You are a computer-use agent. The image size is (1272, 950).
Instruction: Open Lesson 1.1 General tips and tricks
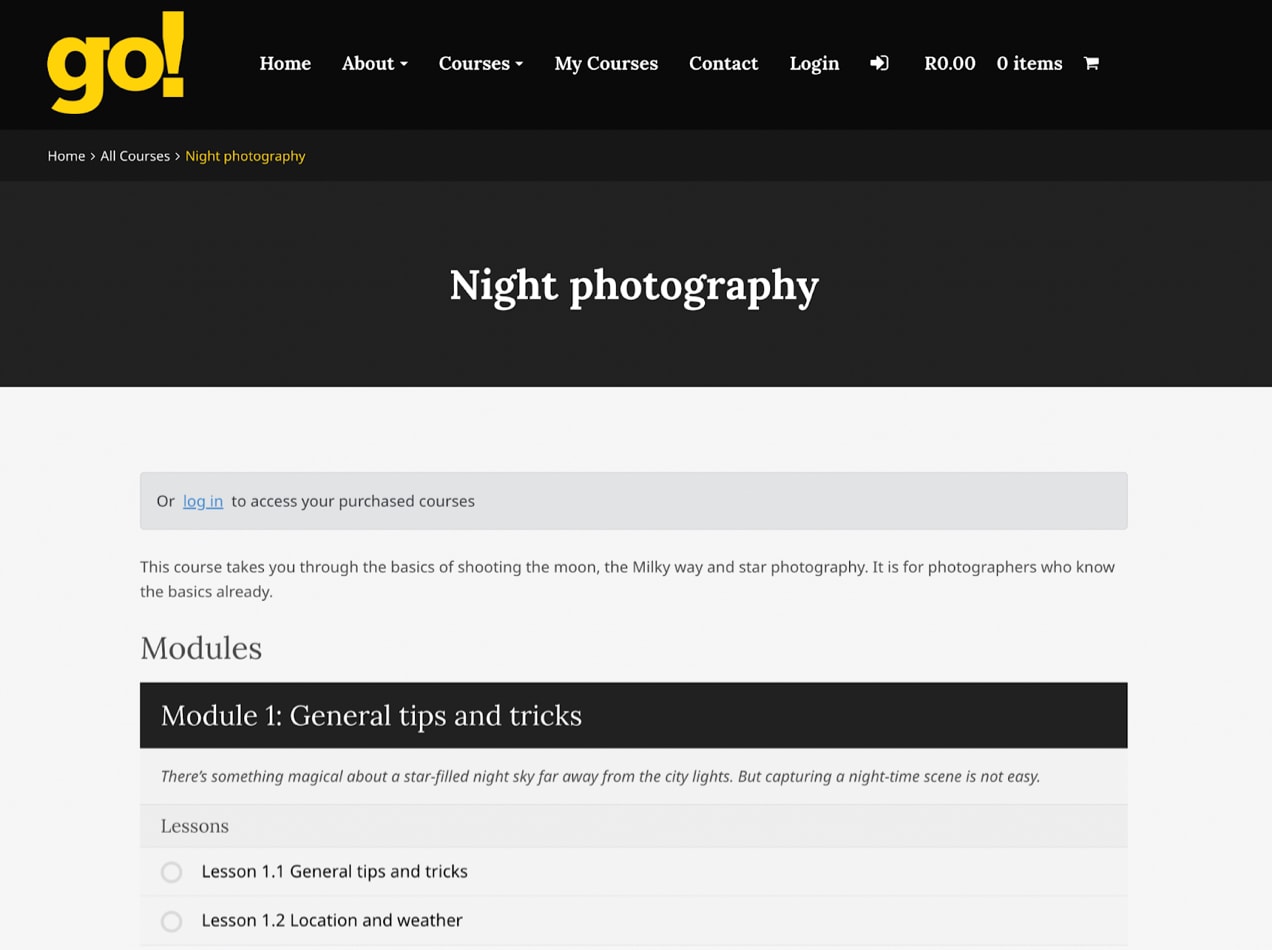click(334, 871)
